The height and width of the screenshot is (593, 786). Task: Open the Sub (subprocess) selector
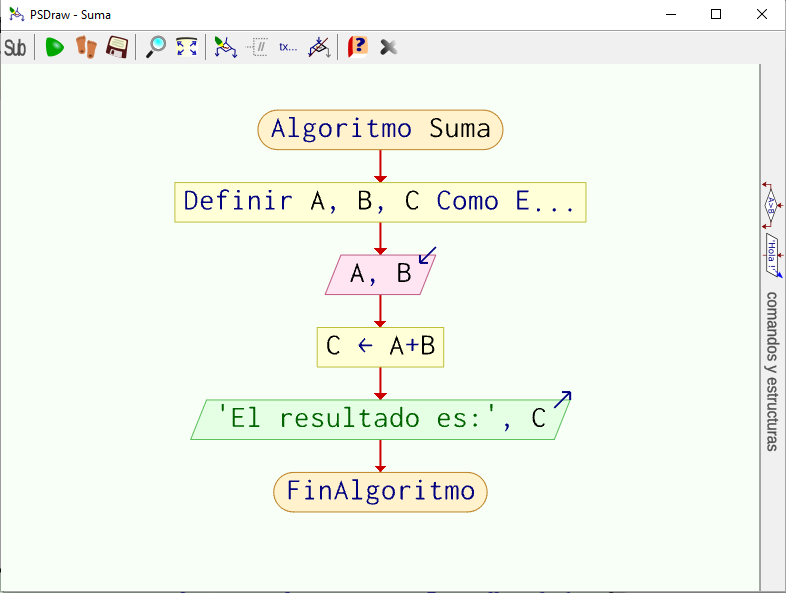coord(15,48)
